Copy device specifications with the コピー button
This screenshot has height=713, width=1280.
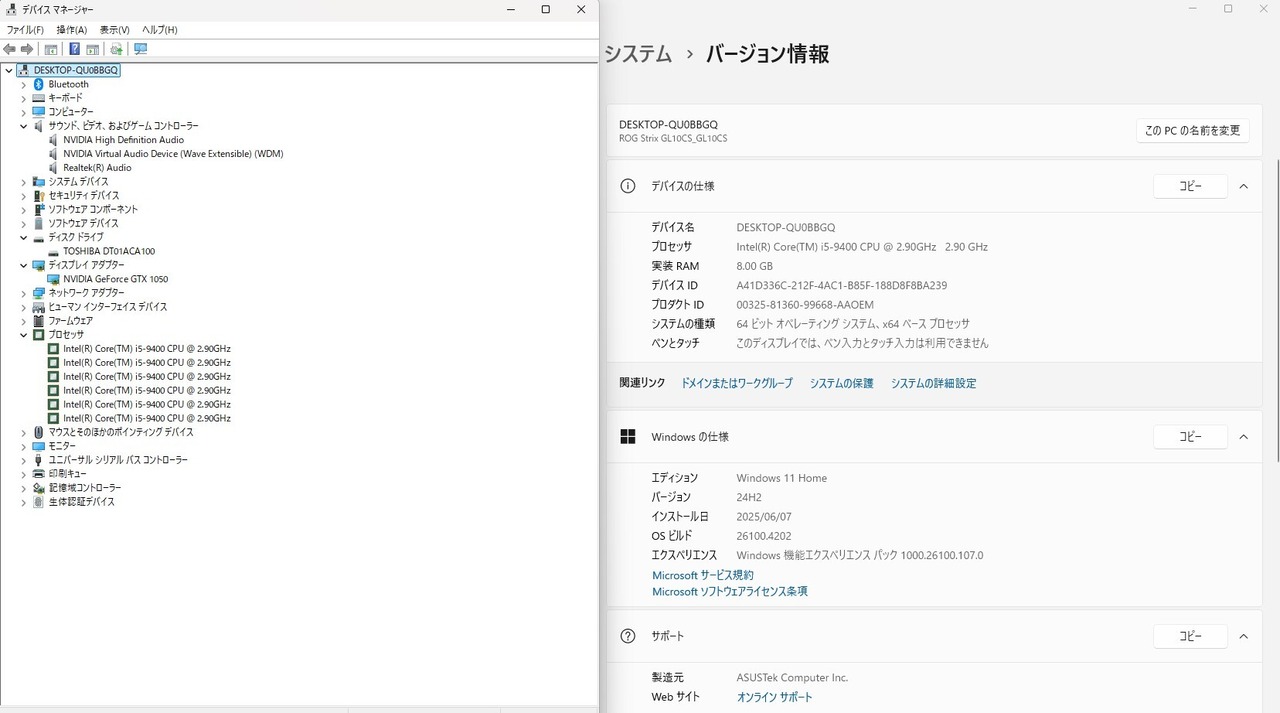click(x=1190, y=186)
